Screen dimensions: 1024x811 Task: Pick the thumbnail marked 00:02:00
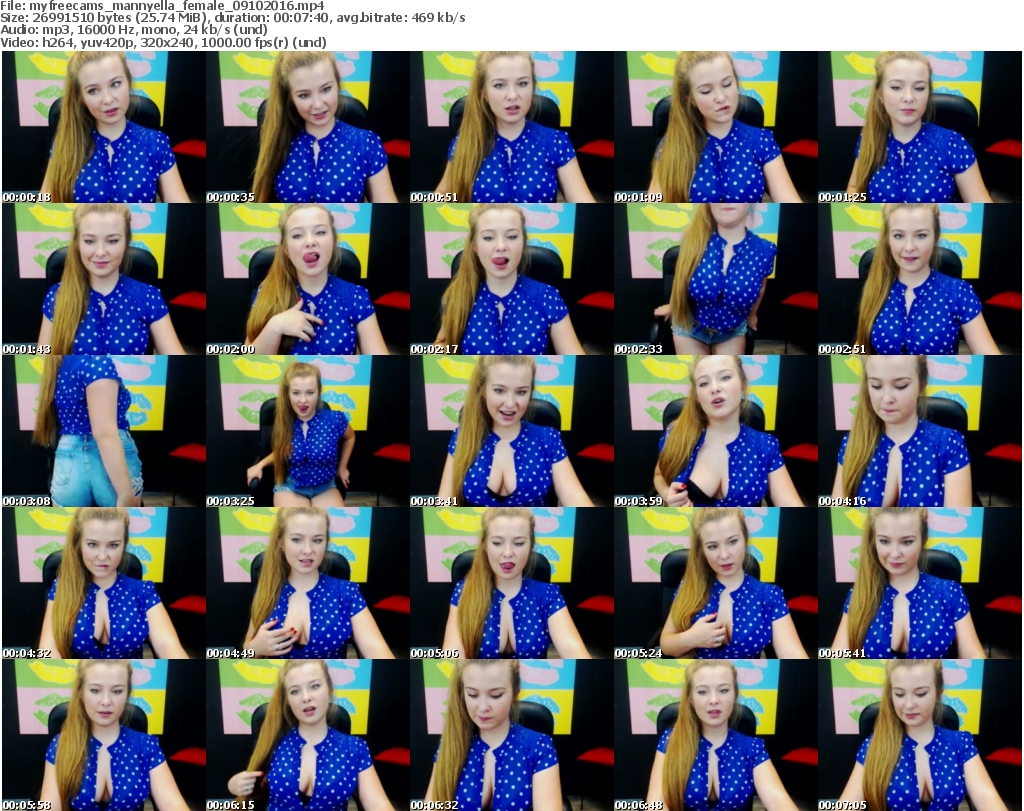pyautogui.click(x=308, y=279)
